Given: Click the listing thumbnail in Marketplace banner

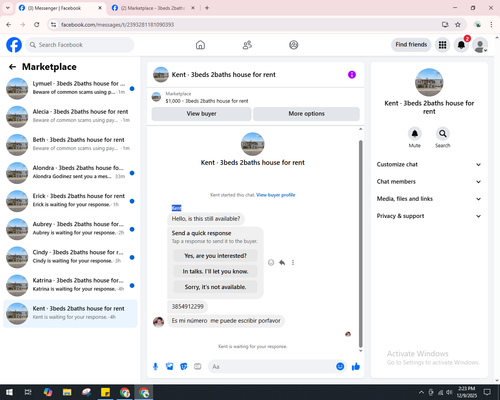Looking at the screenshot, I should [156, 97].
